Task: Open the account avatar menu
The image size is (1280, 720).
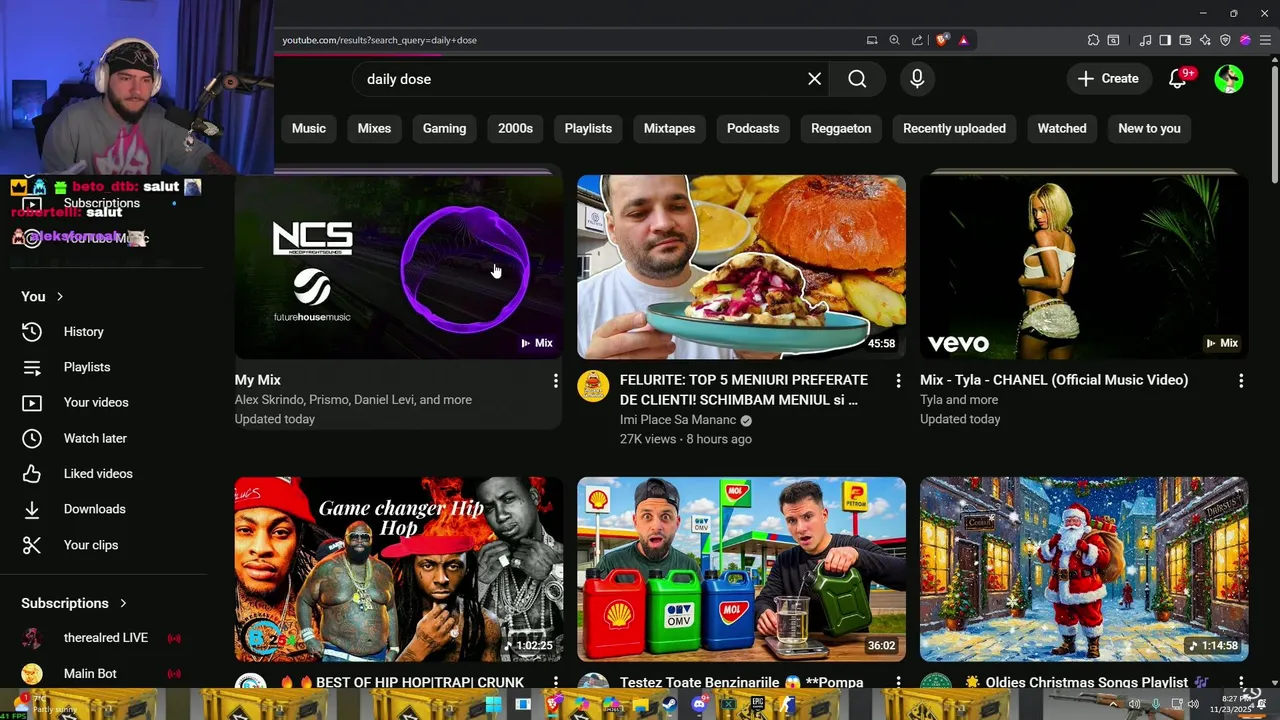Action: (1229, 79)
